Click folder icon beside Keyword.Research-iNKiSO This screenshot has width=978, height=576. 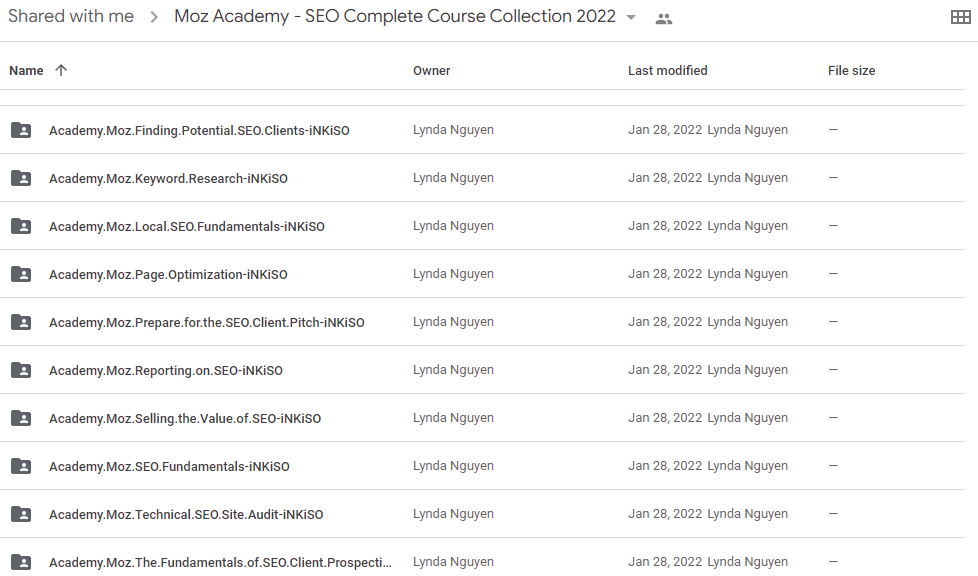[x=21, y=178]
